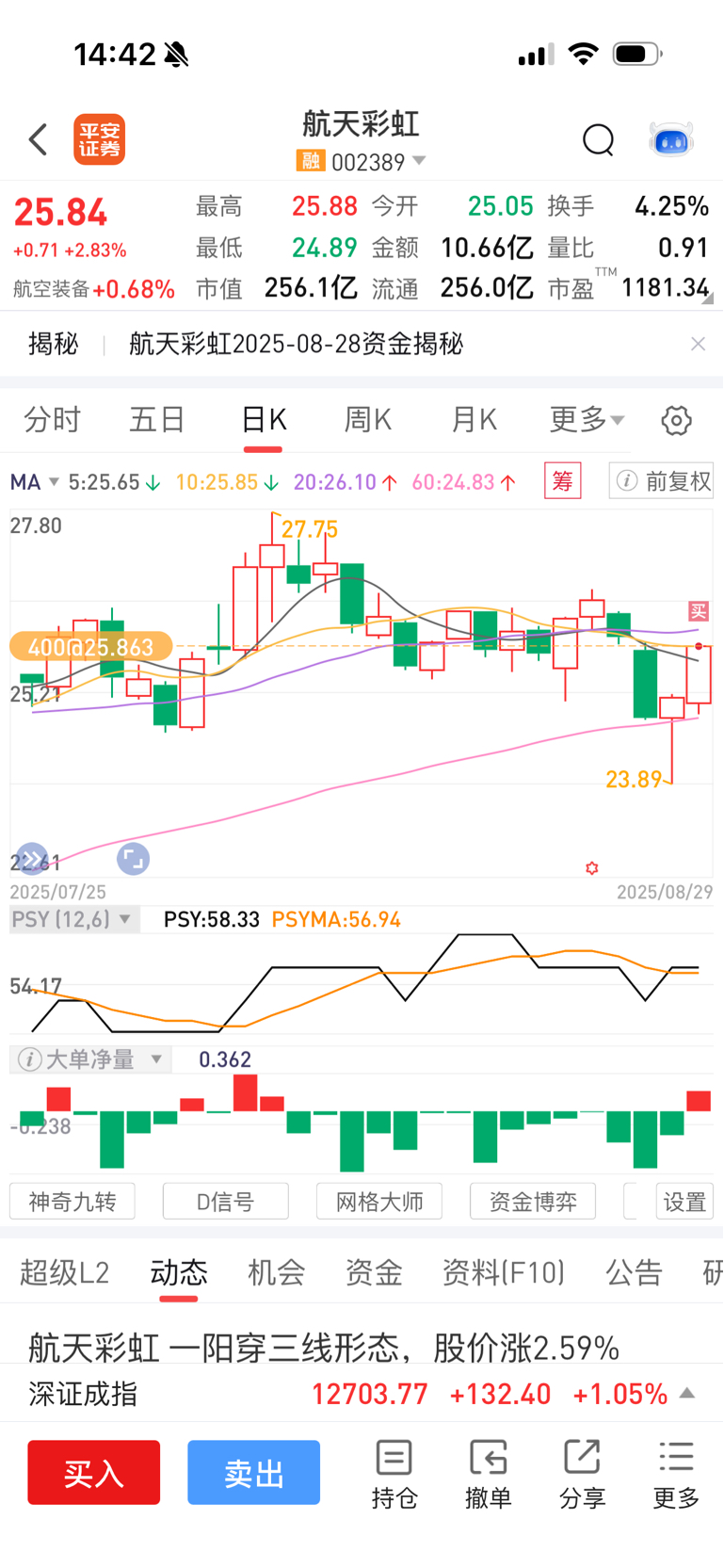Switch to 超级L2 tab
The height and width of the screenshot is (1568, 724).
[x=64, y=1273]
